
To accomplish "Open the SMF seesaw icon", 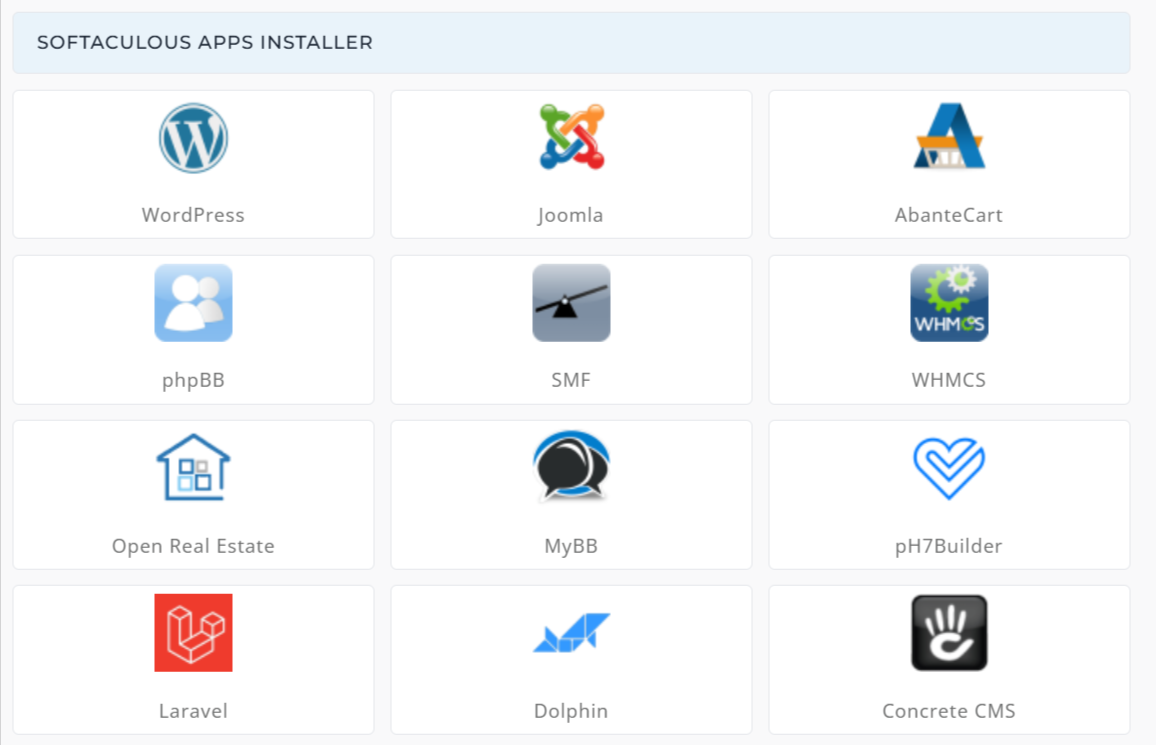I will [x=571, y=303].
